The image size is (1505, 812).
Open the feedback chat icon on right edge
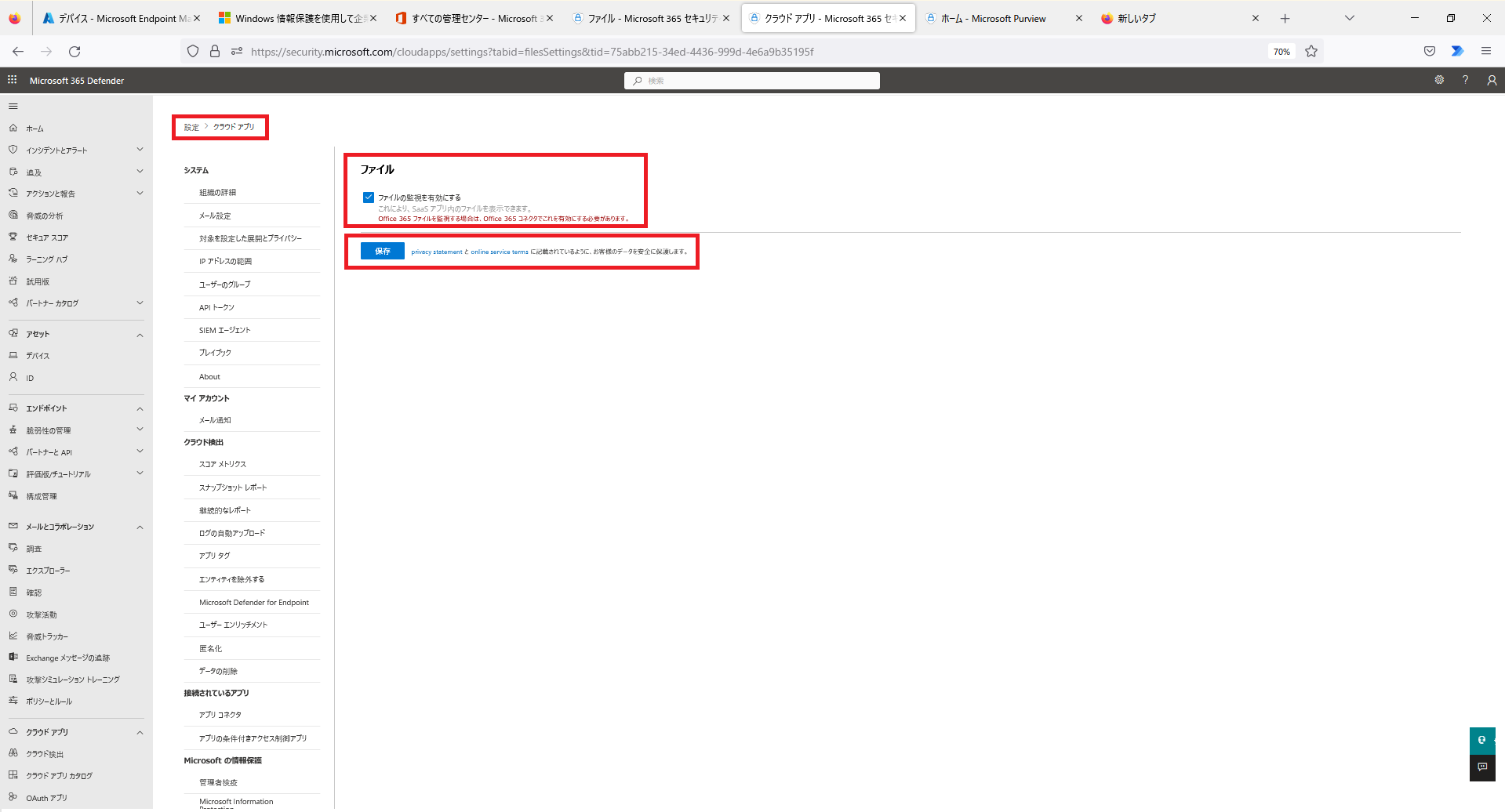pyautogui.click(x=1482, y=767)
